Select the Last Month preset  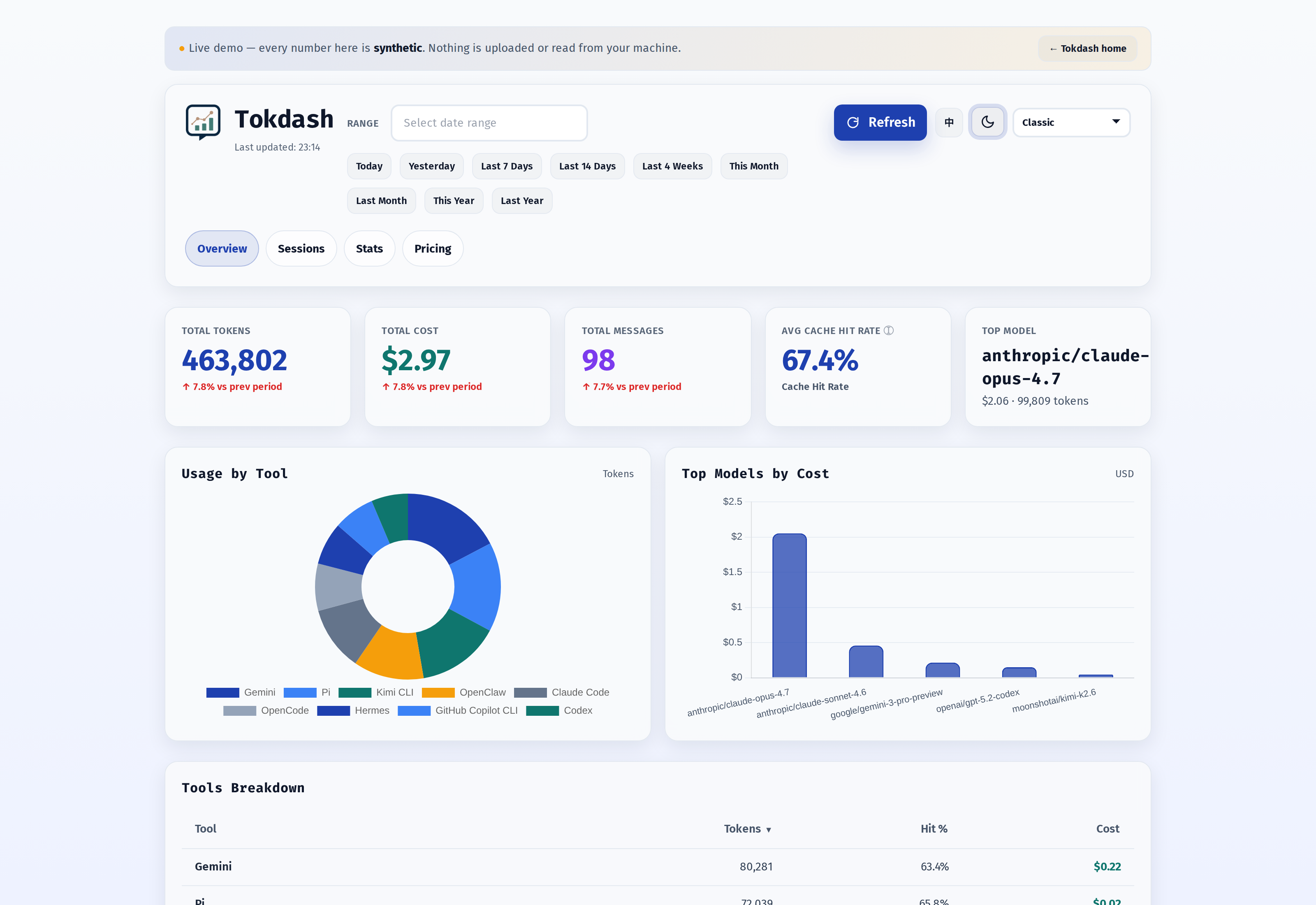click(x=381, y=201)
